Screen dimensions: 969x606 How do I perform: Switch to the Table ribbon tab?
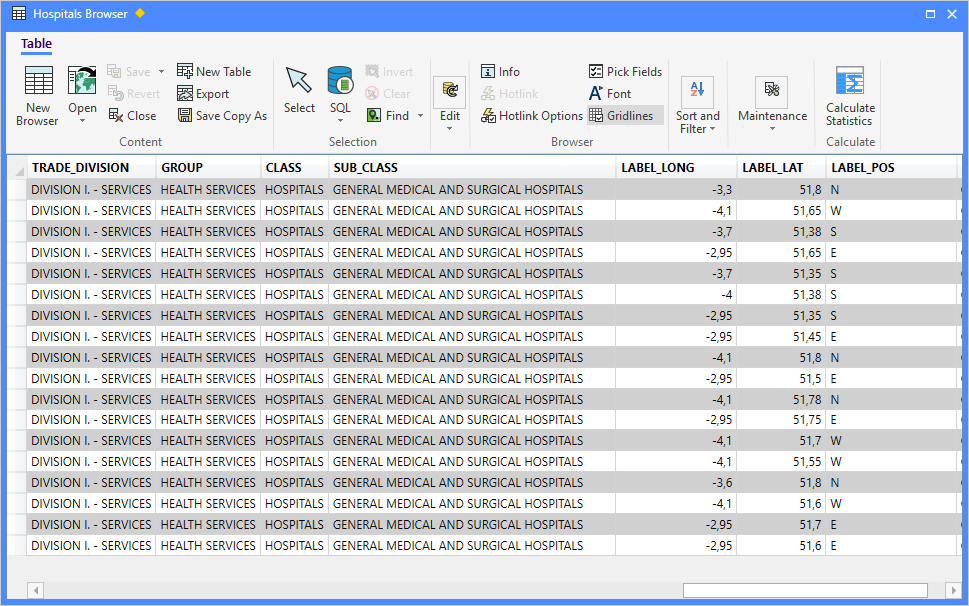tap(36, 44)
